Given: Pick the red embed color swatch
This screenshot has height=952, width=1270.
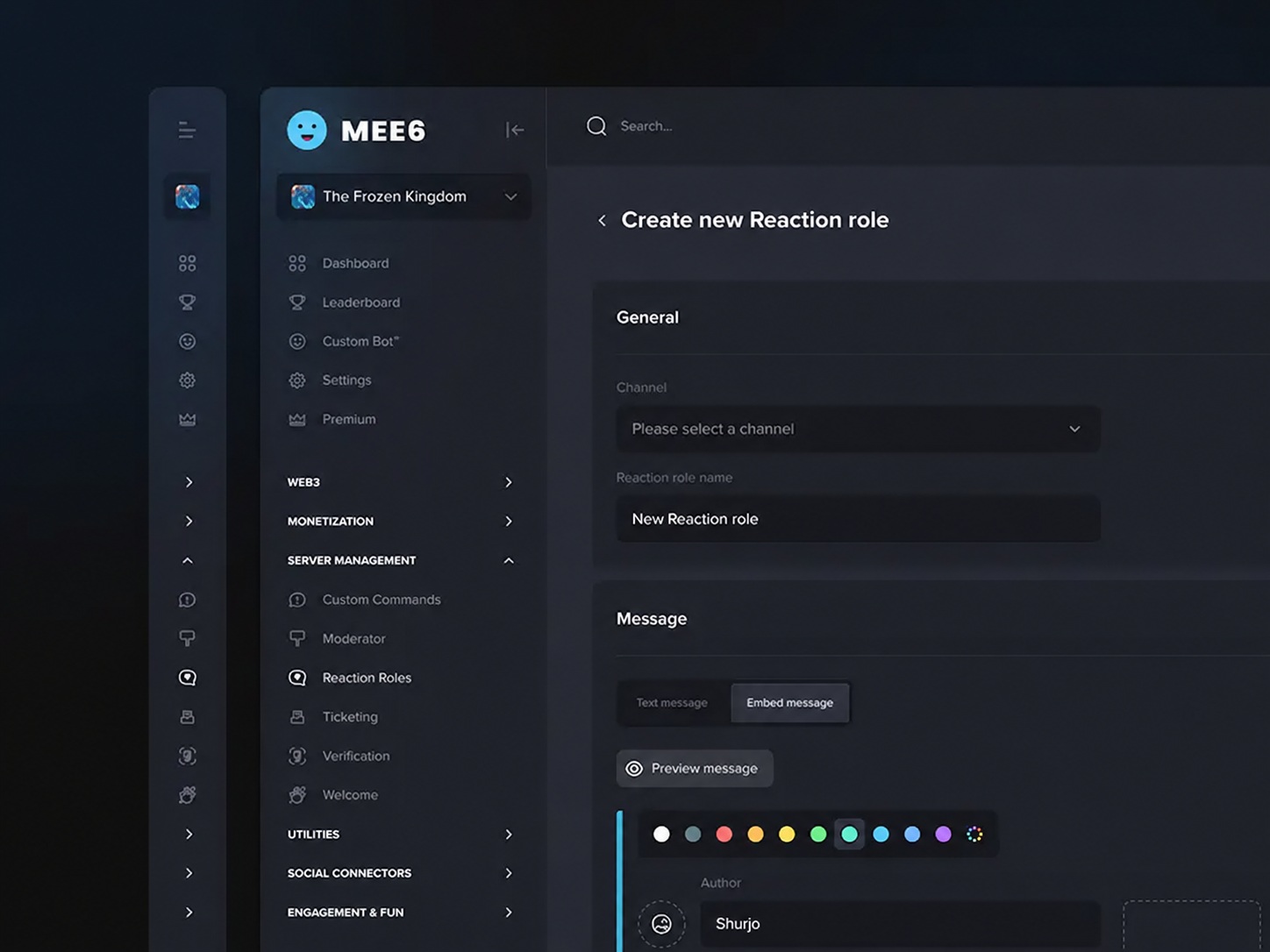Looking at the screenshot, I should coord(724,835).
